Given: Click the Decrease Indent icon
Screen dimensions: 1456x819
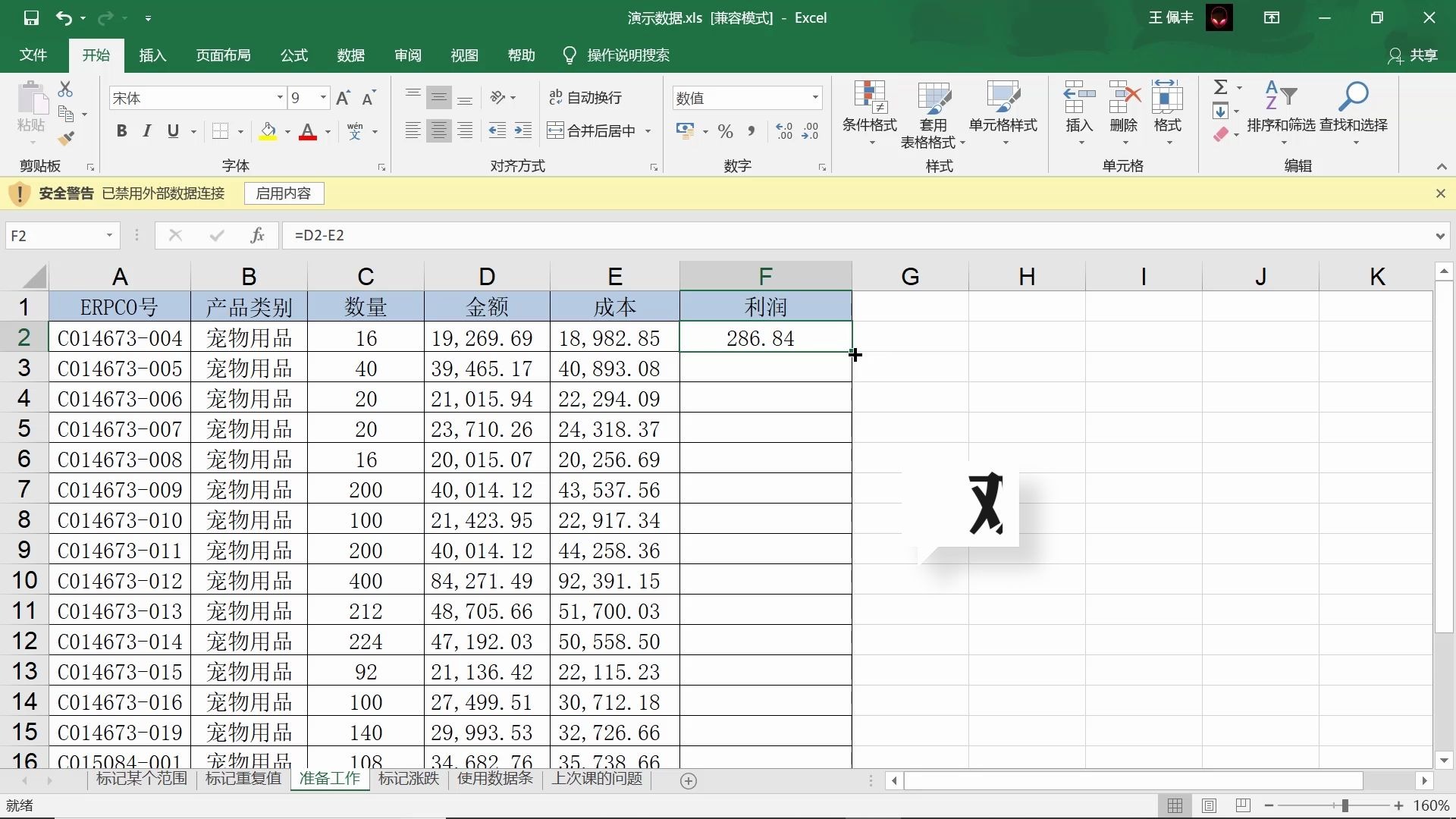Looking at the screenshot, I should [x=497, y=130].
